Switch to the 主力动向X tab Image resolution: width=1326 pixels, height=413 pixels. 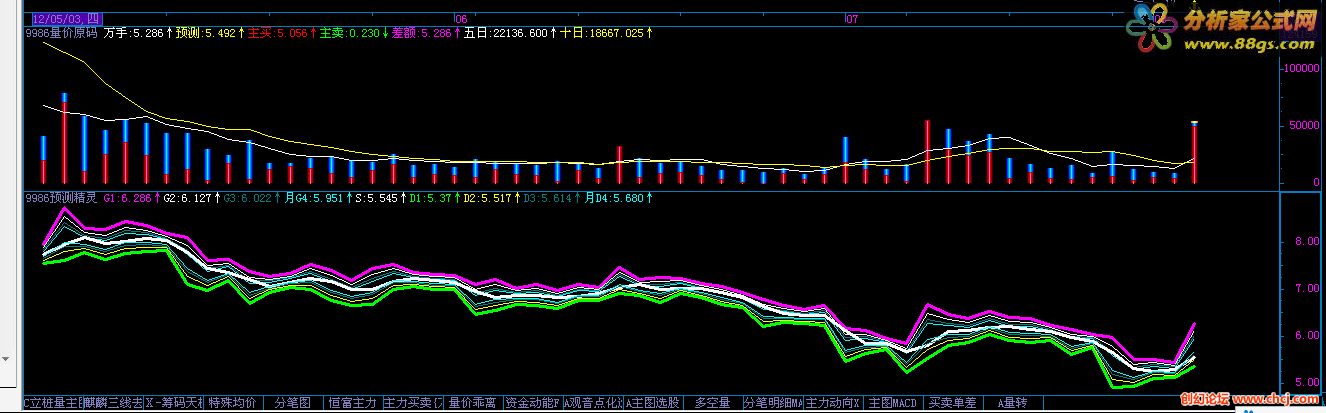(x=833, y=403)
